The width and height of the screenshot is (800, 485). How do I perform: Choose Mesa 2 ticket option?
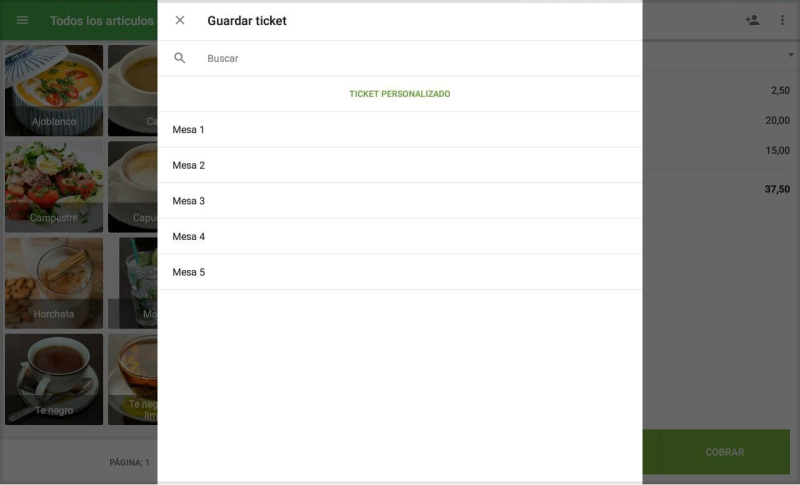coord(400,165)
